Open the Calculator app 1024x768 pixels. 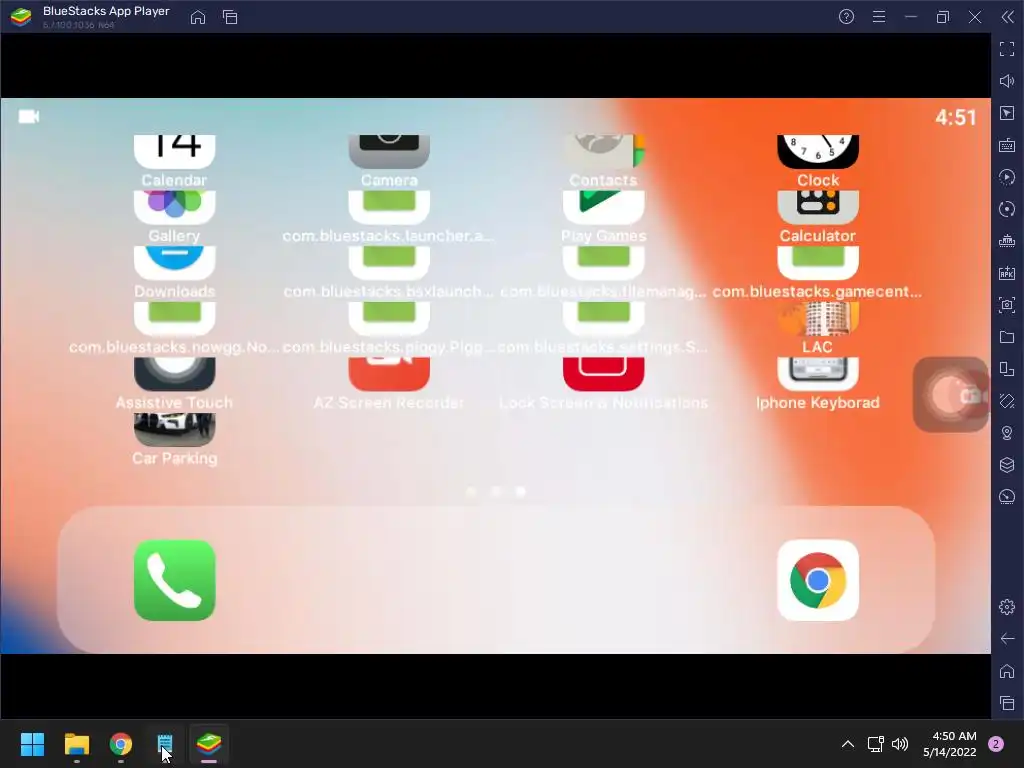pos(818,207)
